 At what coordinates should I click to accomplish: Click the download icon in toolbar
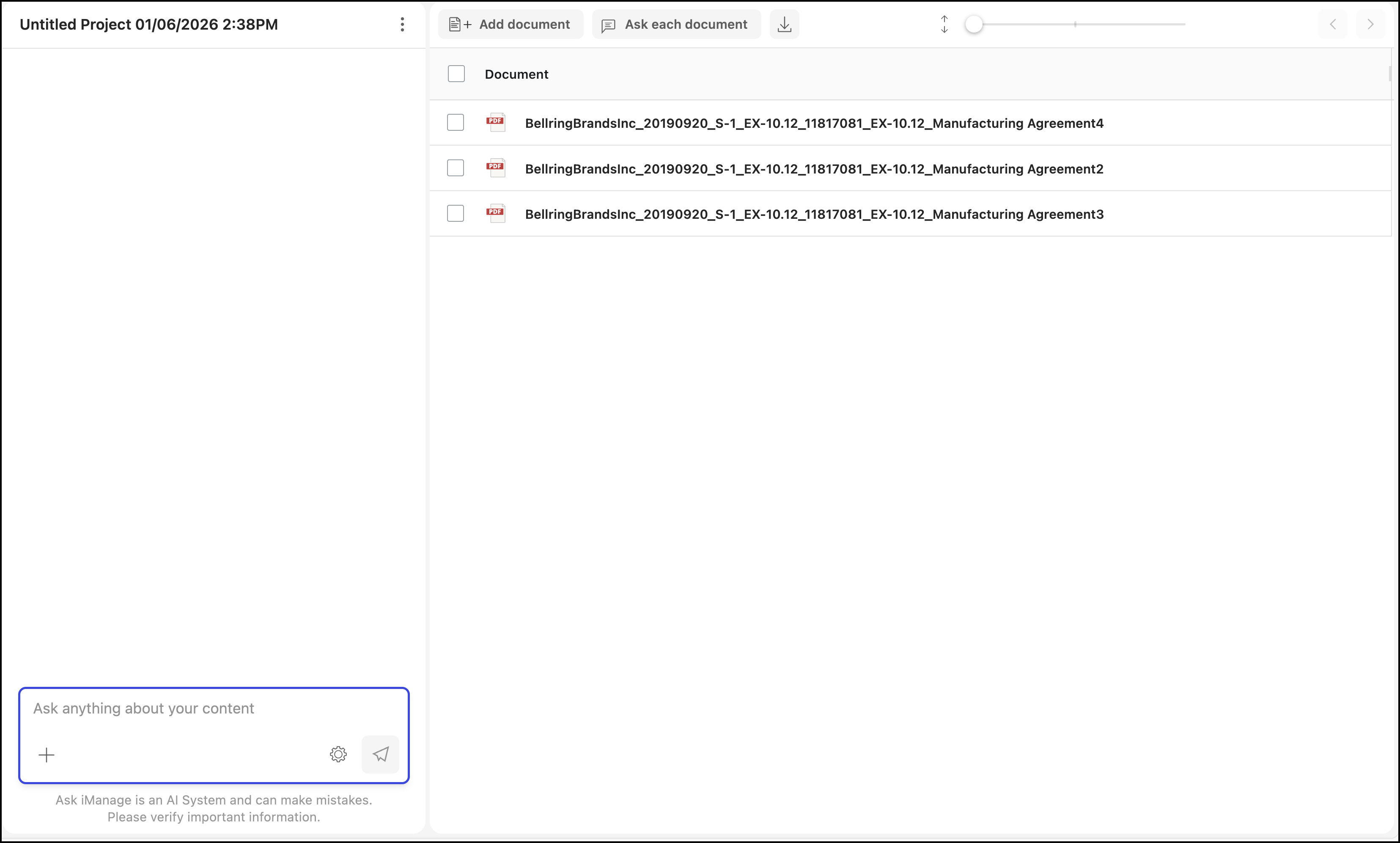[784, 25]
